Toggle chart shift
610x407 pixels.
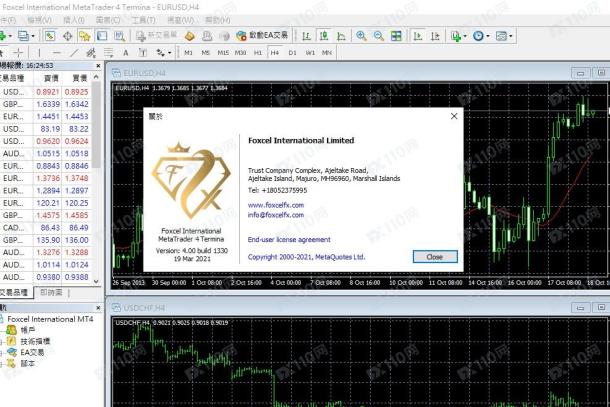point(435,36)
